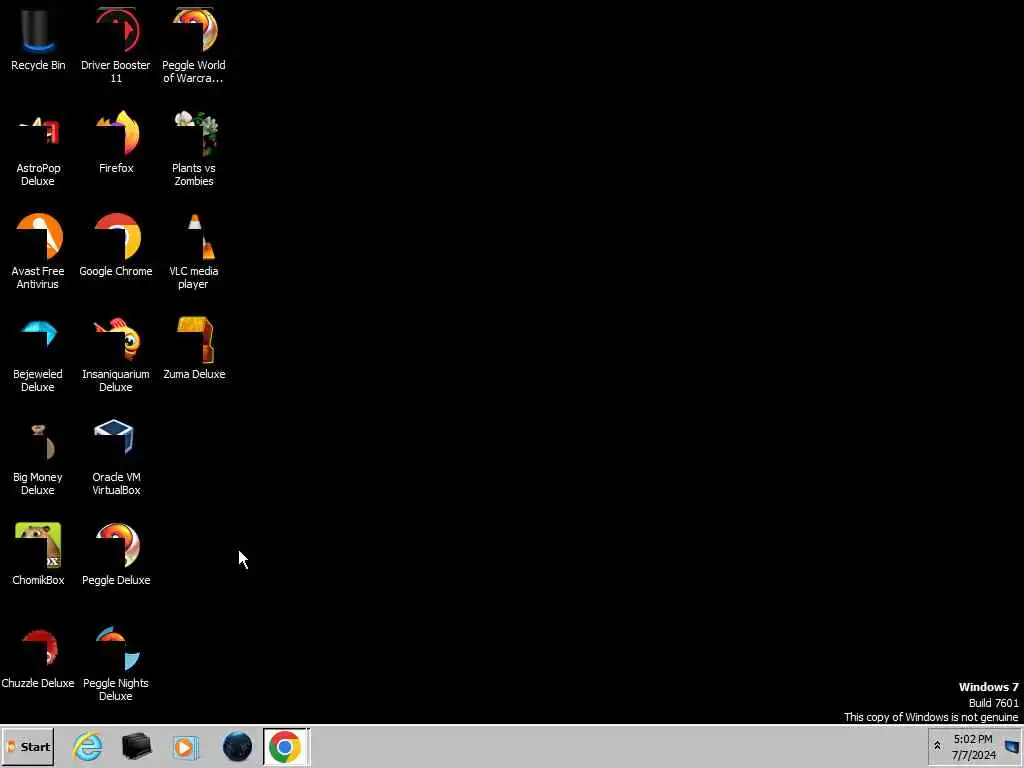Open the black folder taskbar icon
Screen dimensions: 1024x768
point(136,746)
